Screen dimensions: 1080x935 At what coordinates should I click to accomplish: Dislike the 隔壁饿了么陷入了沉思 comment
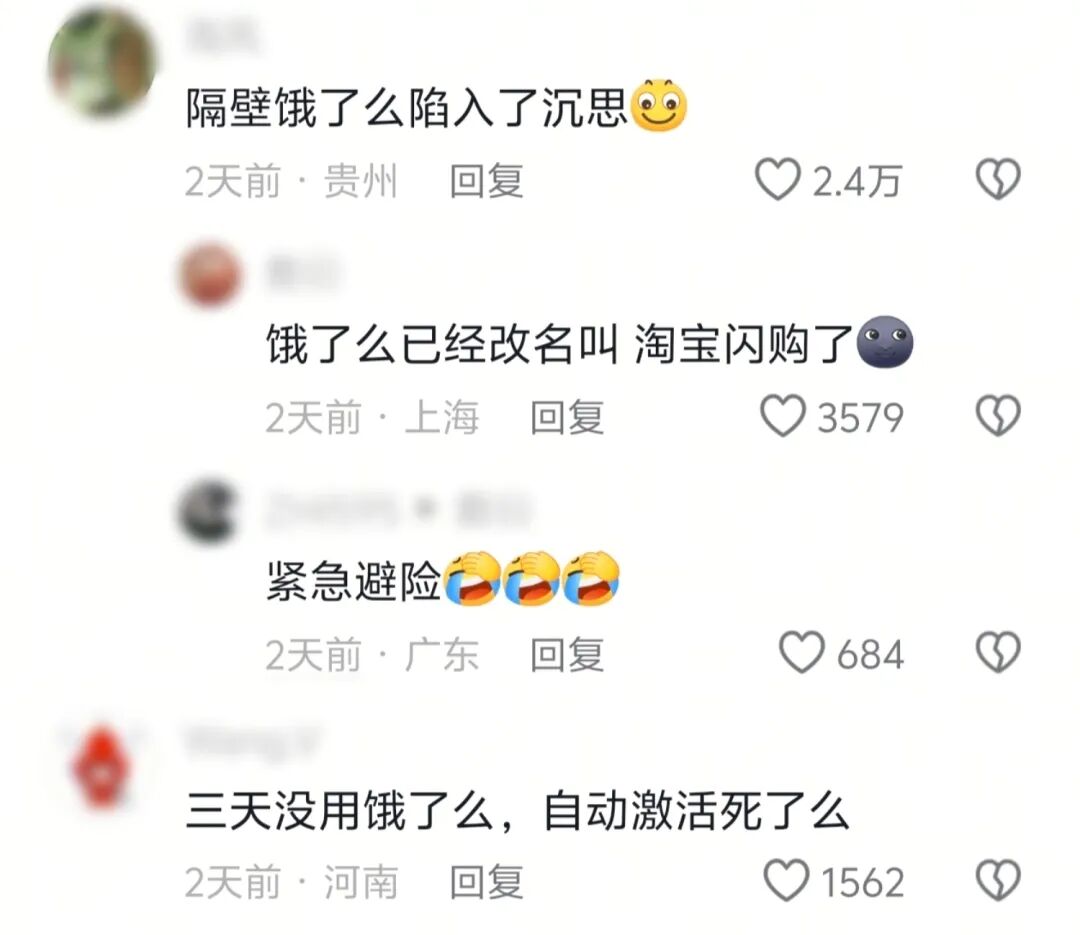998,180
